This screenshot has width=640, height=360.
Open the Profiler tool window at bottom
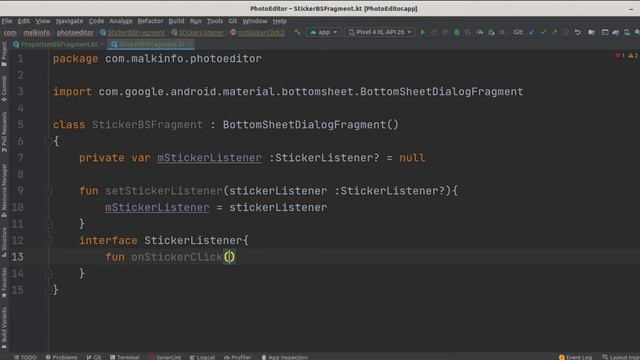click(238, 357)
